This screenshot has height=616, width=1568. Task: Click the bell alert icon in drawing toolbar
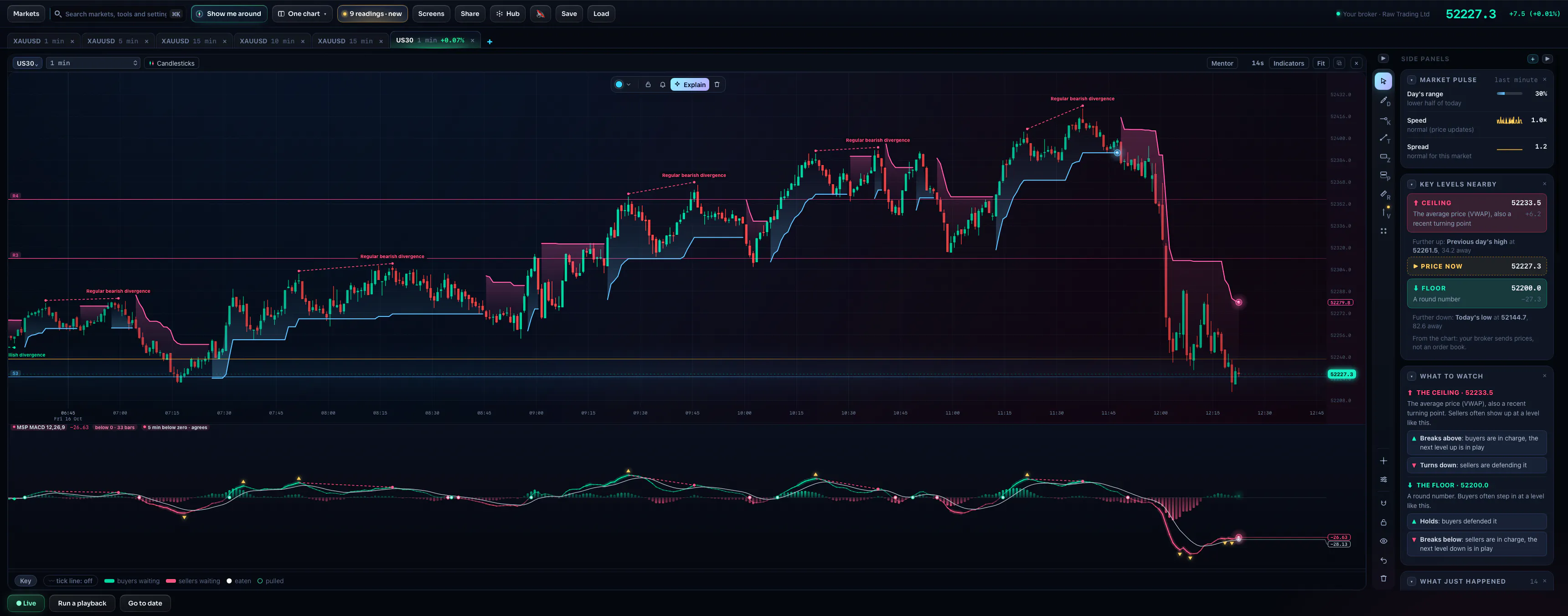[x=662, y=85]
